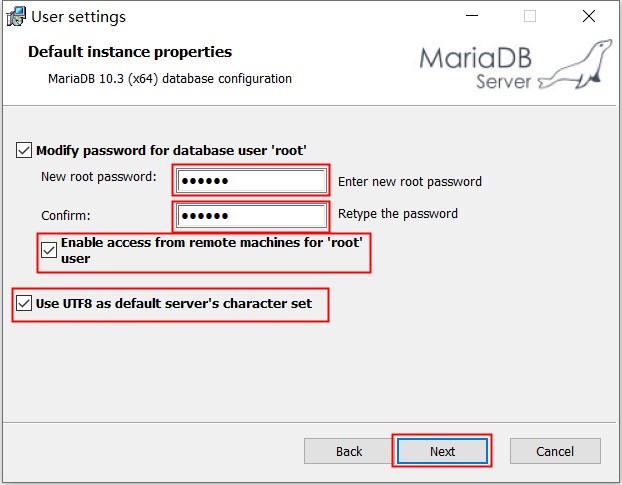This screenshot has height=485, width=622.
Task: Click the 'Enter new root password' hint
Action: [x=410, y=182]
